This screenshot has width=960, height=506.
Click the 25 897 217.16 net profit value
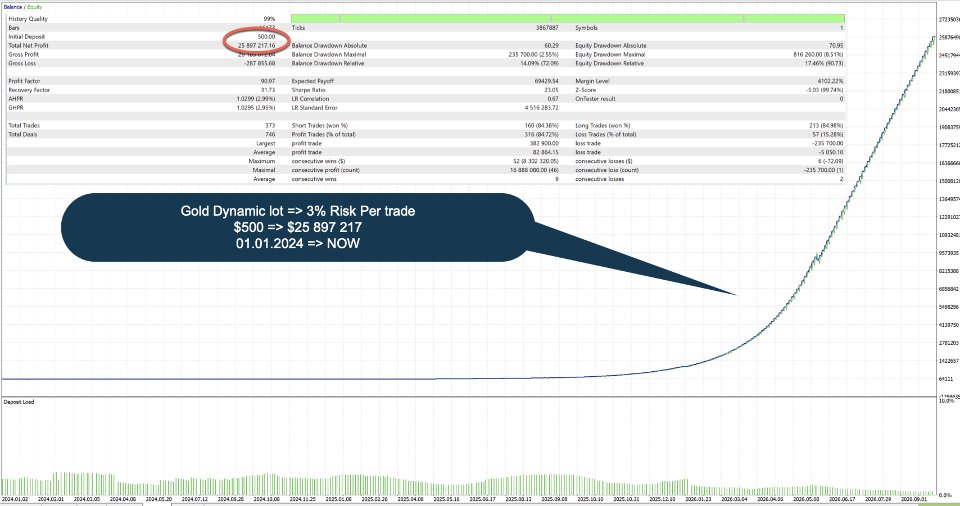(x=257, y=45)
